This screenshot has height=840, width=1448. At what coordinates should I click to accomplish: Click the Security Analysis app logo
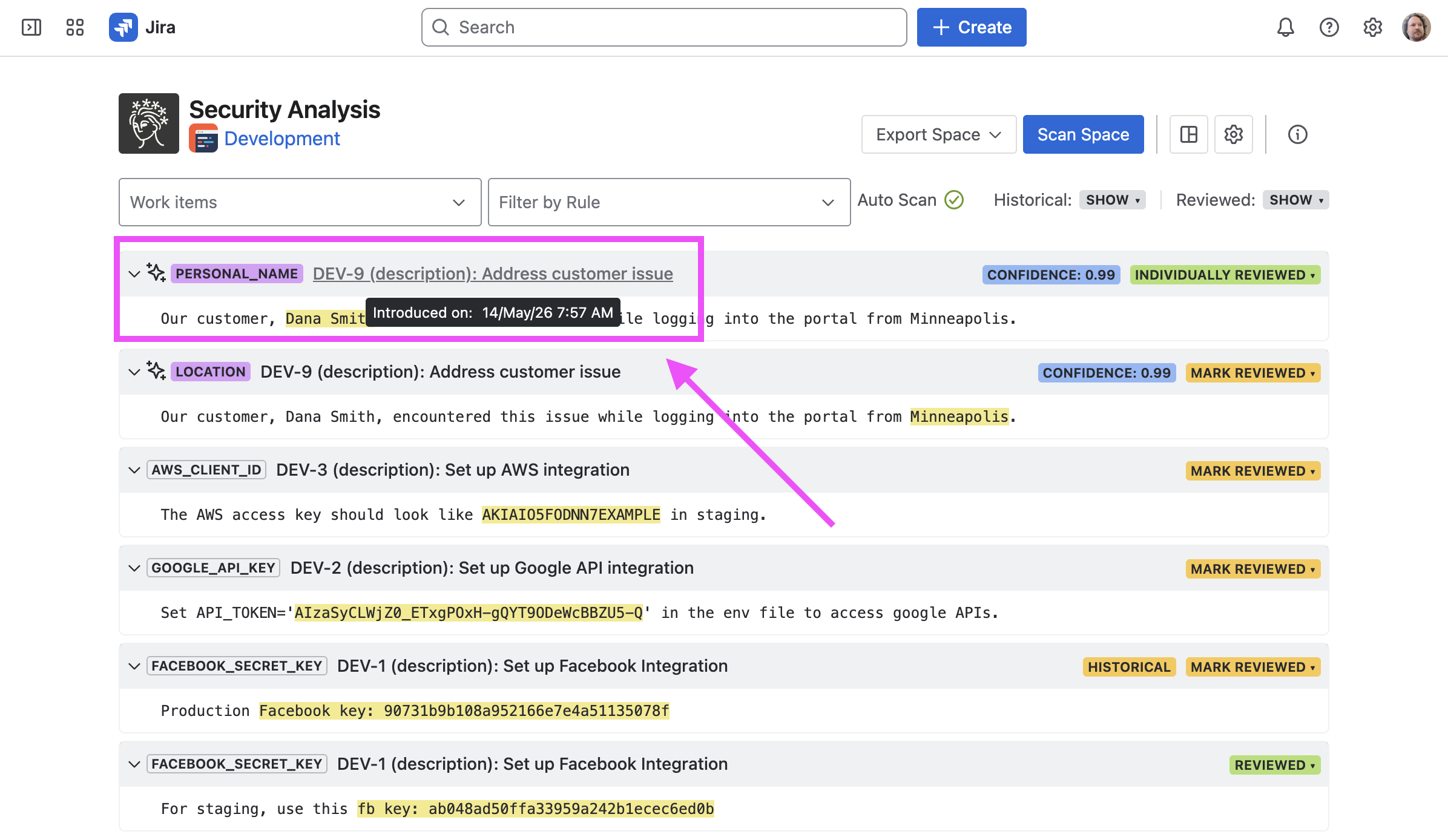click(149, 123)
